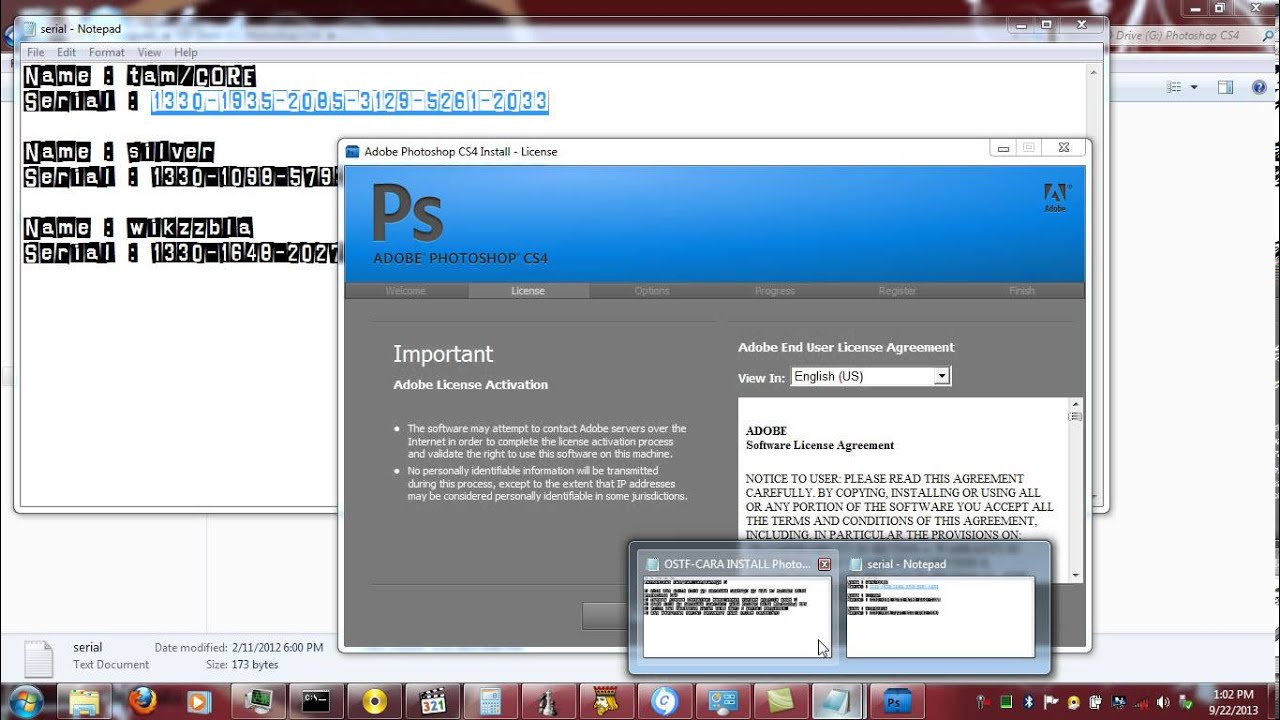
Task: Open Windows Explorer from the taskbar
Action: tap(84, 700)
